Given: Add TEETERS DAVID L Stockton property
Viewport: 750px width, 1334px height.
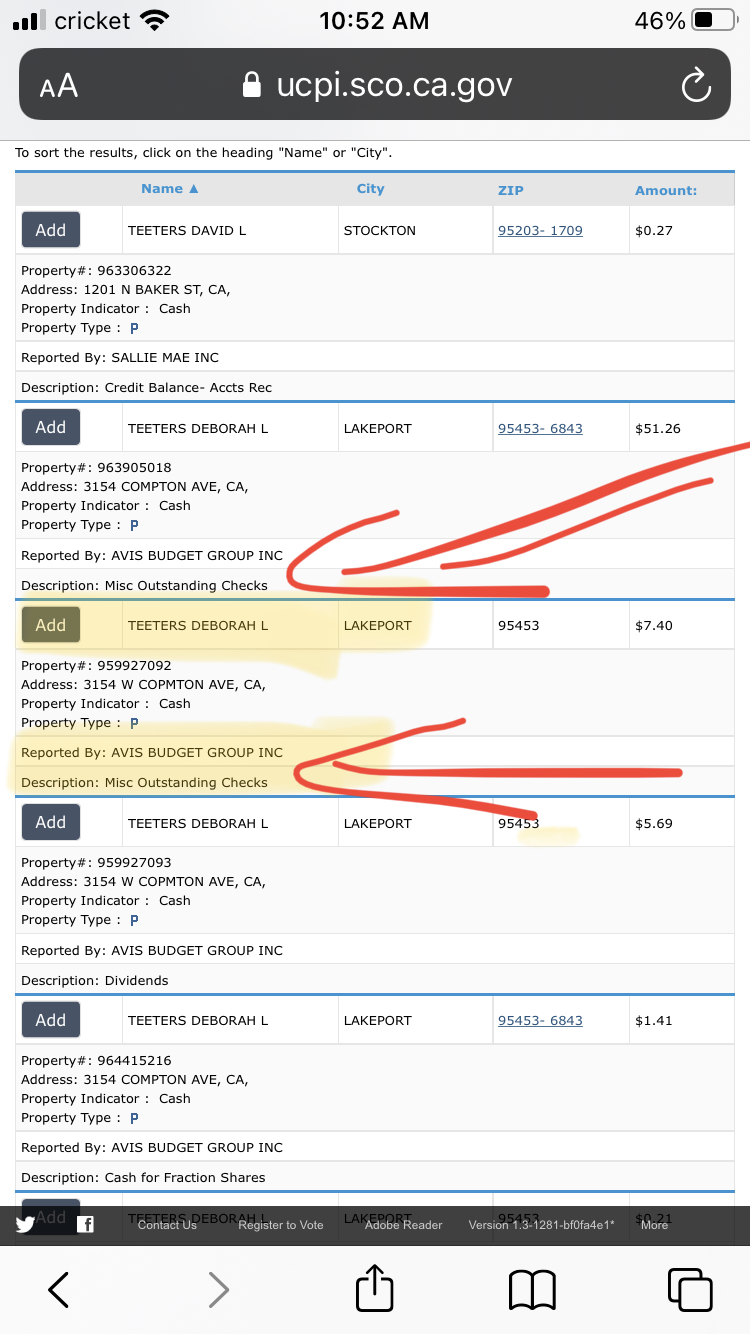Looking at the screenshot, I should pyautogui.click(x=51, y=230).
